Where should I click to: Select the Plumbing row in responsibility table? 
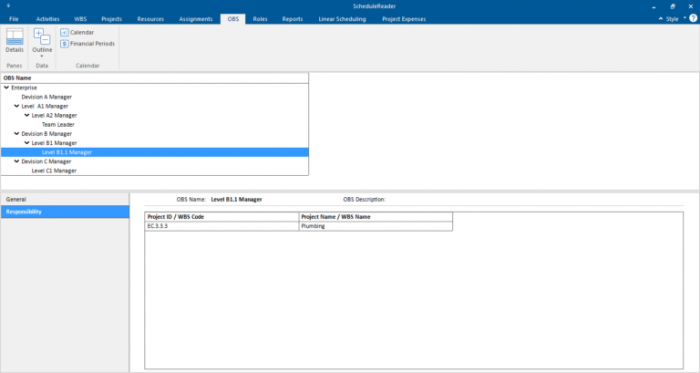click(298, 226)
